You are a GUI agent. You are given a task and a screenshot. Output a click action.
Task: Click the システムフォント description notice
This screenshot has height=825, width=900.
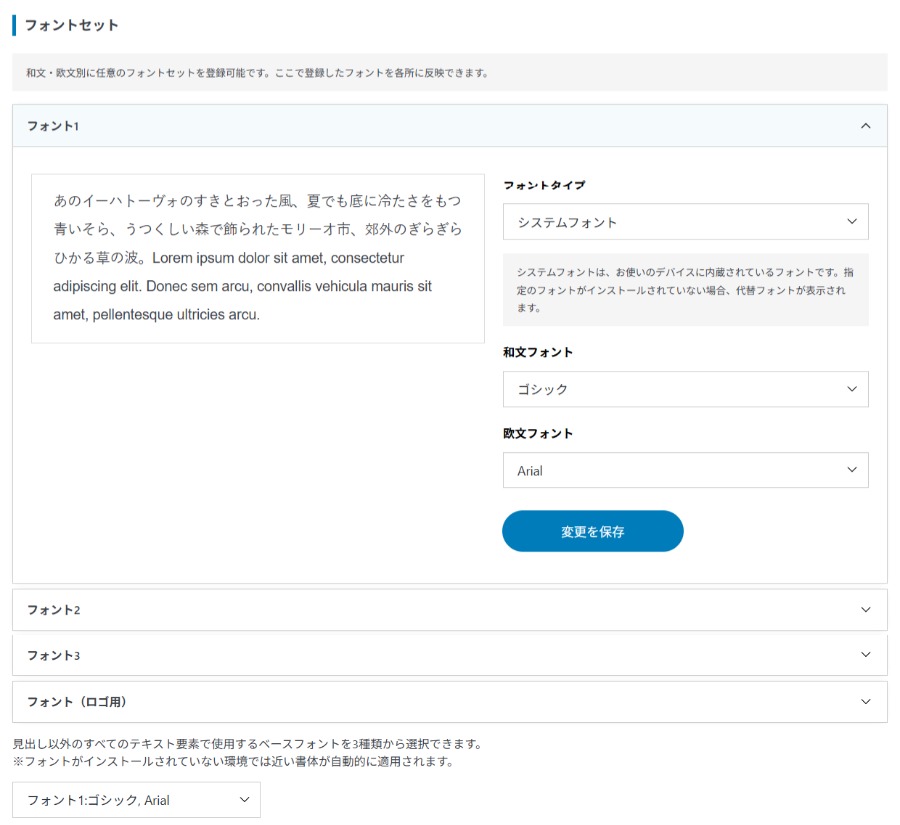(x=685, y=290)
